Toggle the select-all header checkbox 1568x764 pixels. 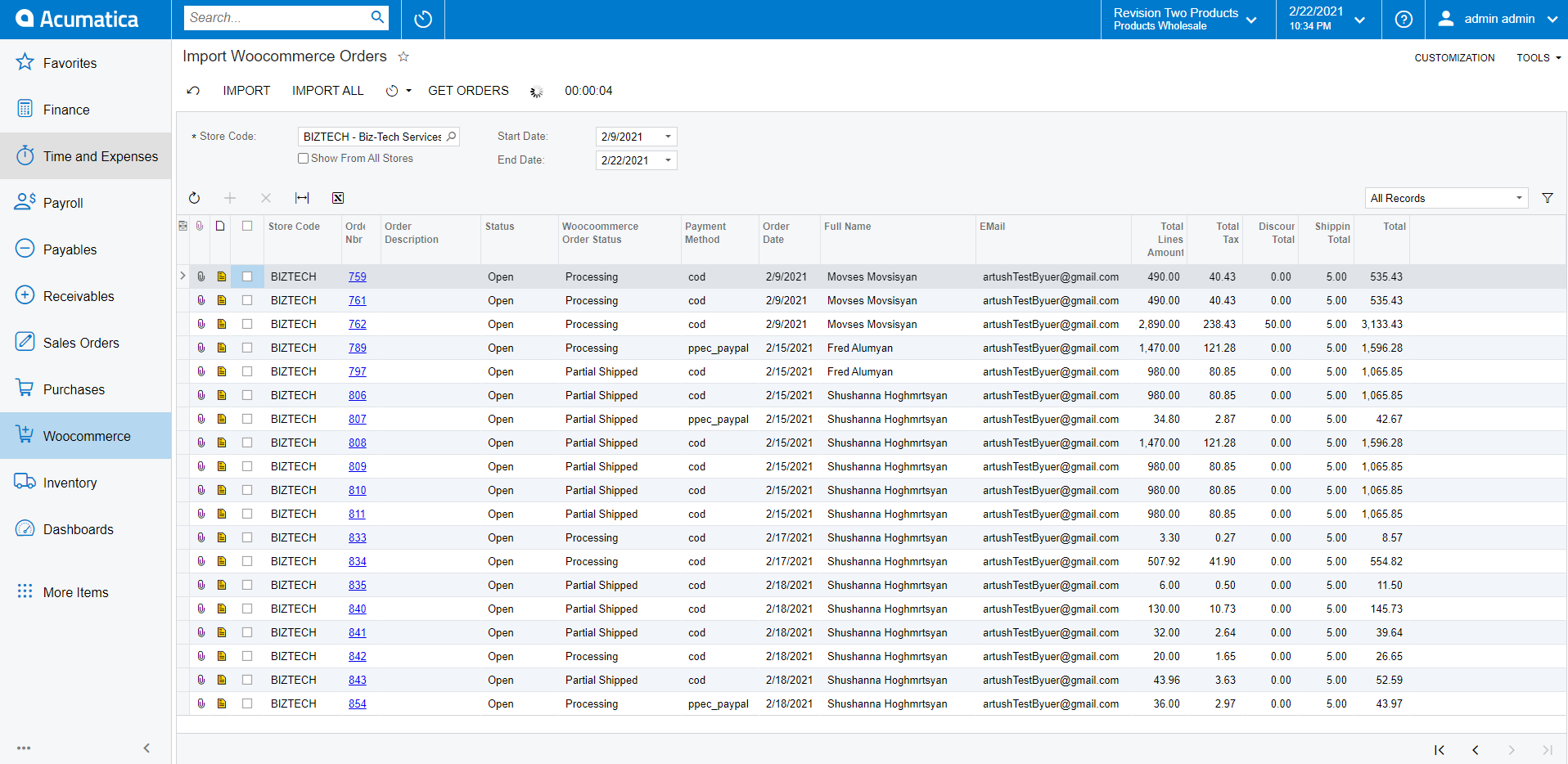coord(247,226)
